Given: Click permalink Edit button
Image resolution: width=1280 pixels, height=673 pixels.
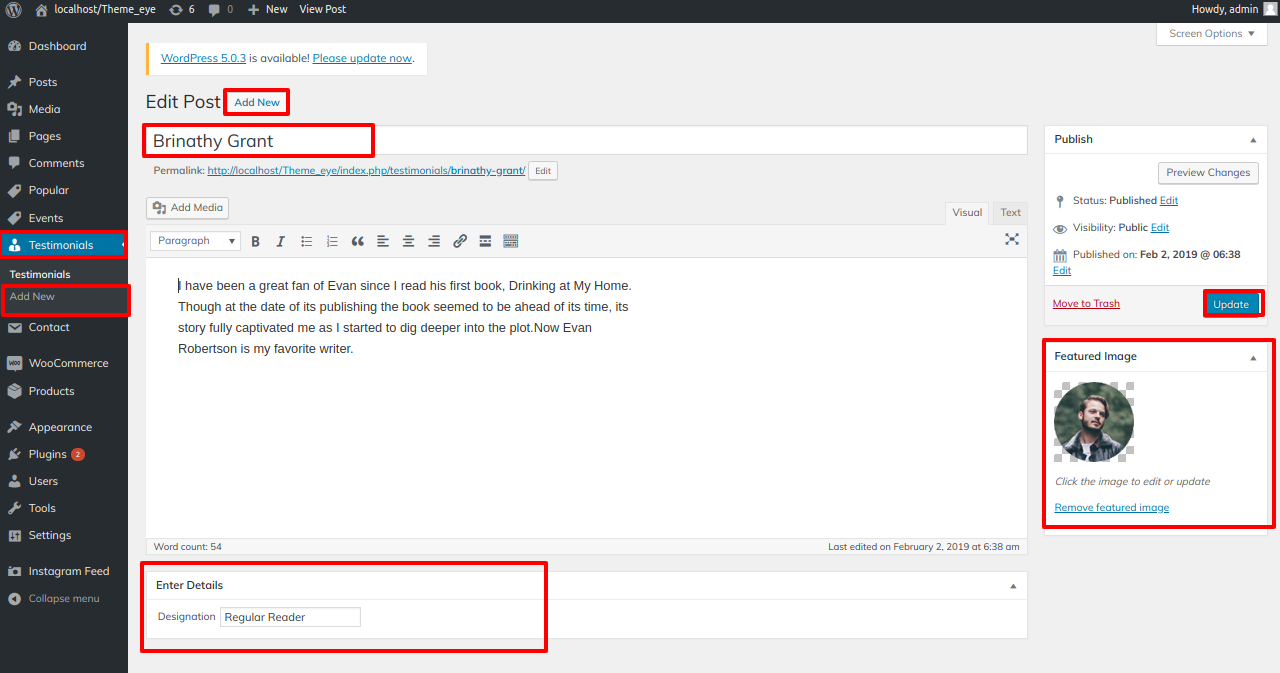Looking at the screenshot, I should (x=543, y=171).
